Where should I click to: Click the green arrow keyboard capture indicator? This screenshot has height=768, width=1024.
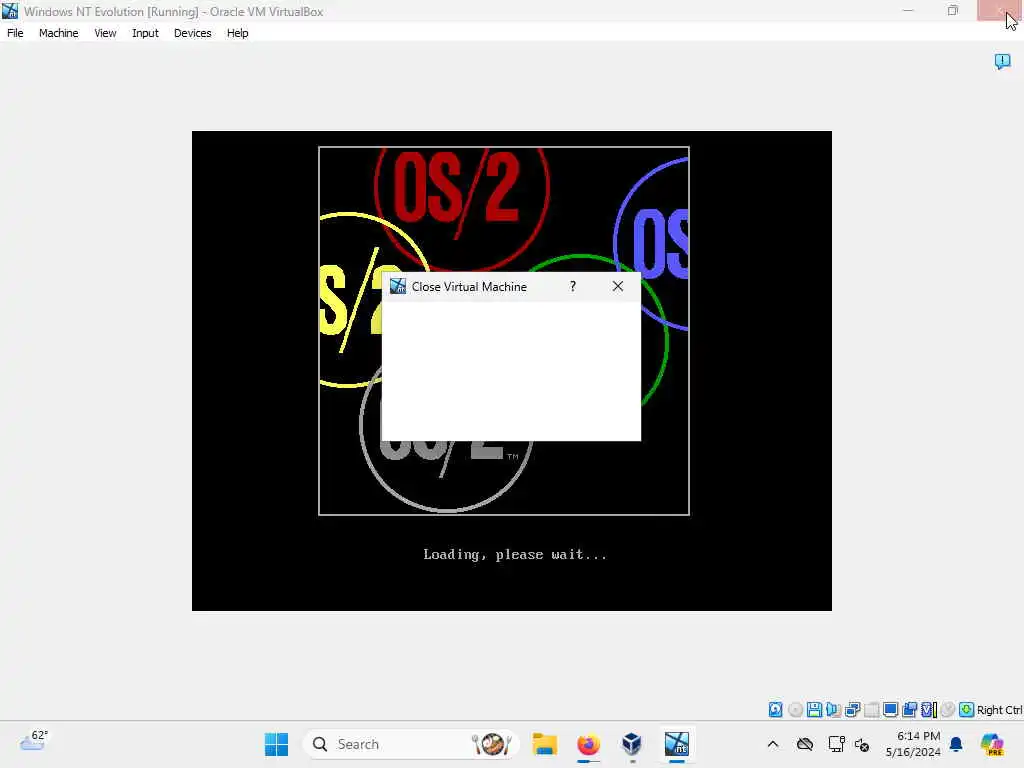pyautogui.click(x=967, y=709)
